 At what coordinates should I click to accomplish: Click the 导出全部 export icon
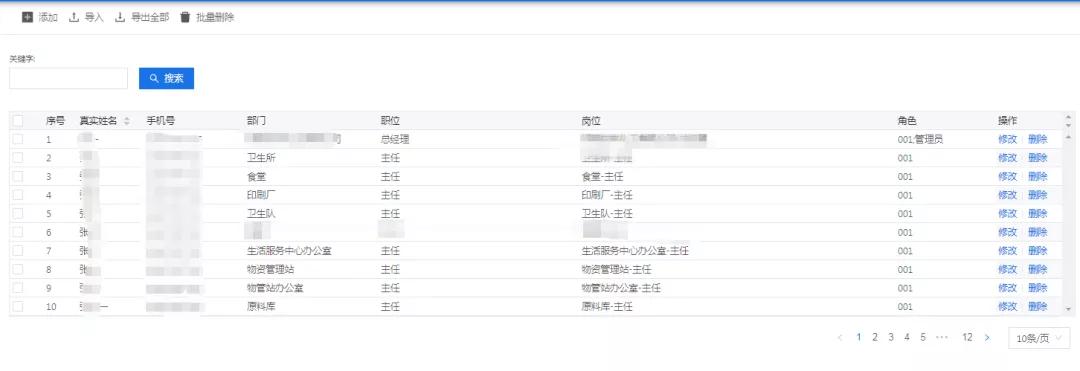coord(120,17)
